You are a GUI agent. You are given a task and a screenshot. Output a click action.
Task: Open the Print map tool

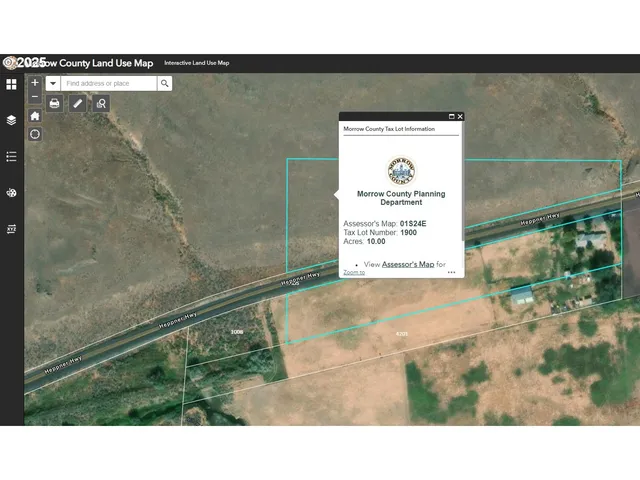(x=55, y=103)
